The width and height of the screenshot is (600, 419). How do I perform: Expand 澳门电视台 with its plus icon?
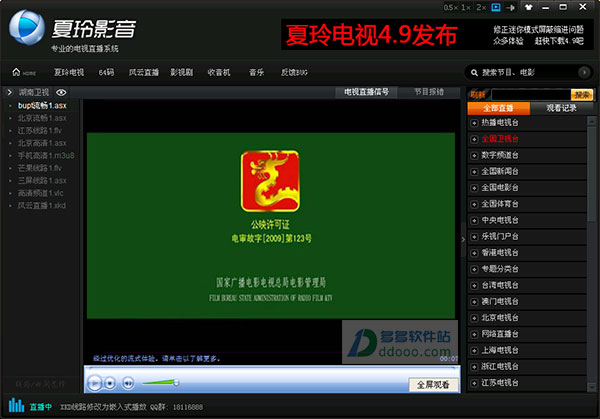[x=474, y=302]
